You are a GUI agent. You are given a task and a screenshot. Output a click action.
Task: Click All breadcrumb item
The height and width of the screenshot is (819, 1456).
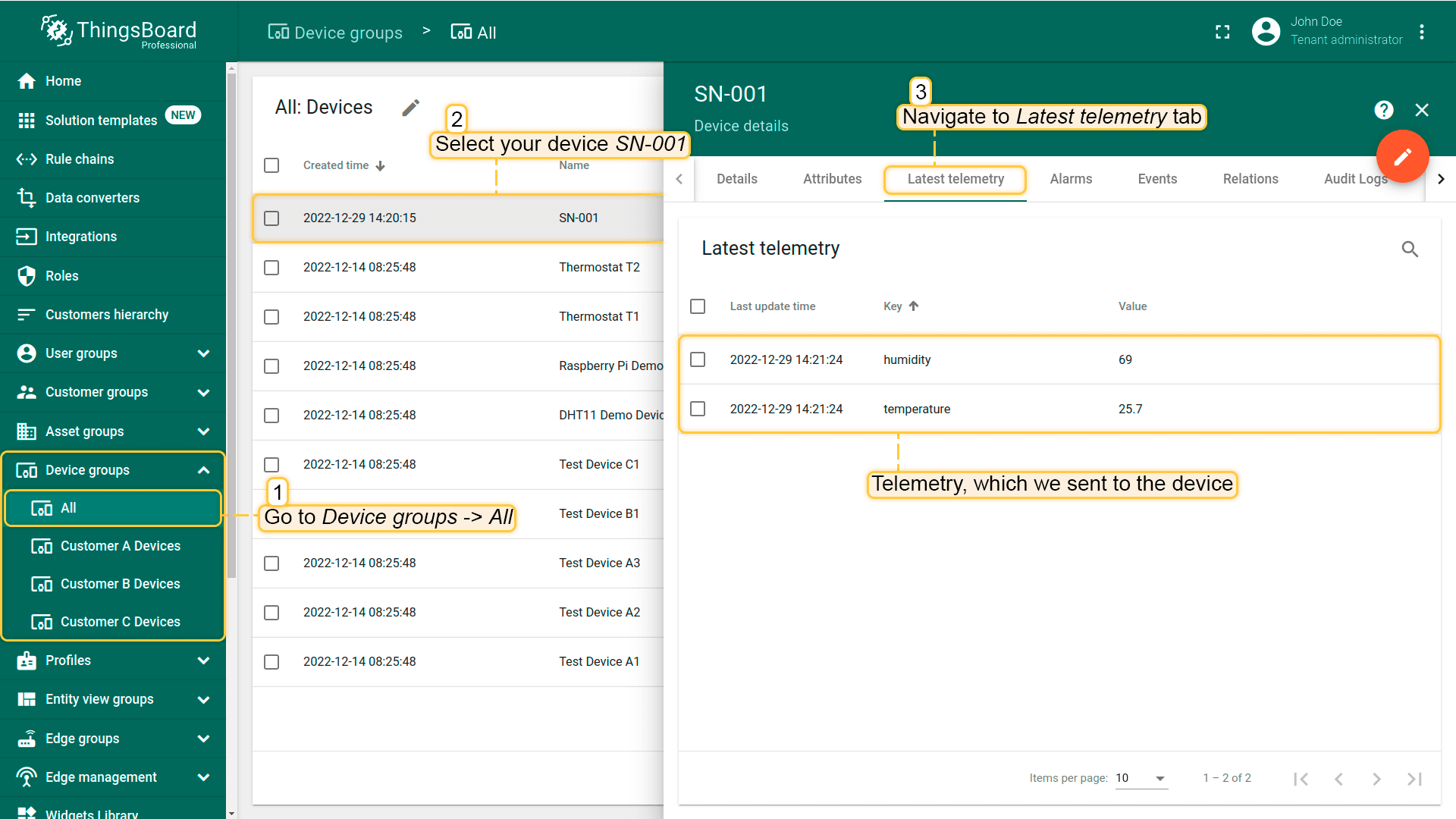[473, 33]
